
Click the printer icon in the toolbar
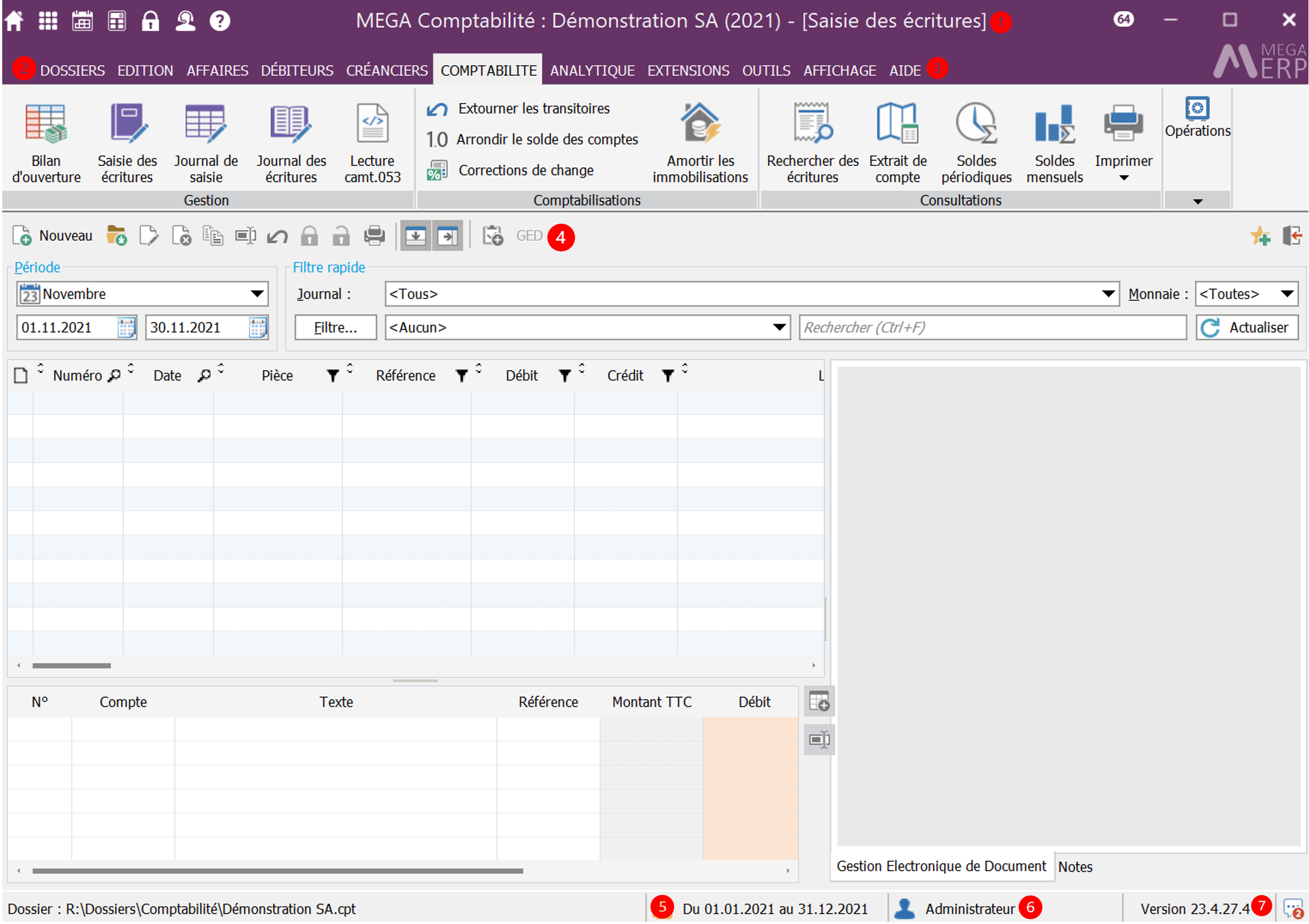click(374, 236)
